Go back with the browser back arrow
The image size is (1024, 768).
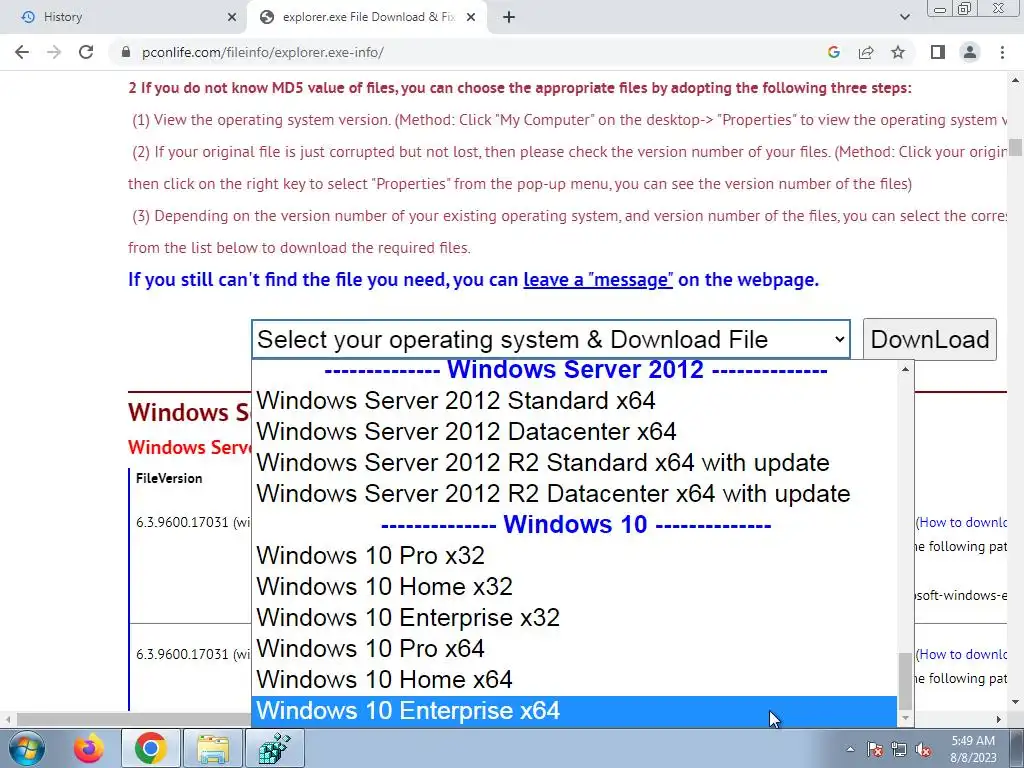(x=22, y=52)
